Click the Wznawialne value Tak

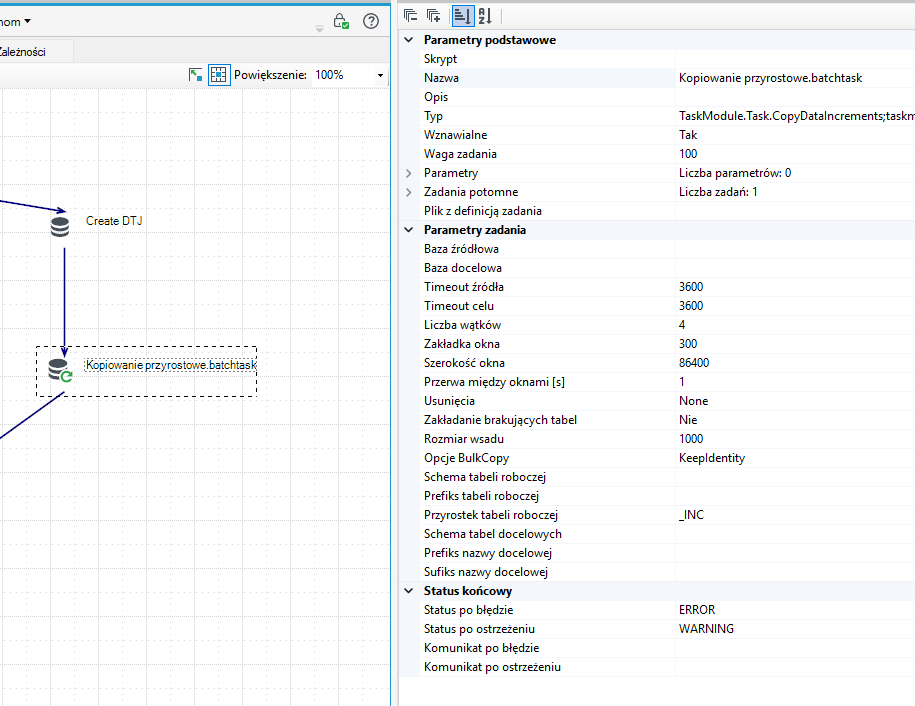pyautogui.click(x=688, y=135)
